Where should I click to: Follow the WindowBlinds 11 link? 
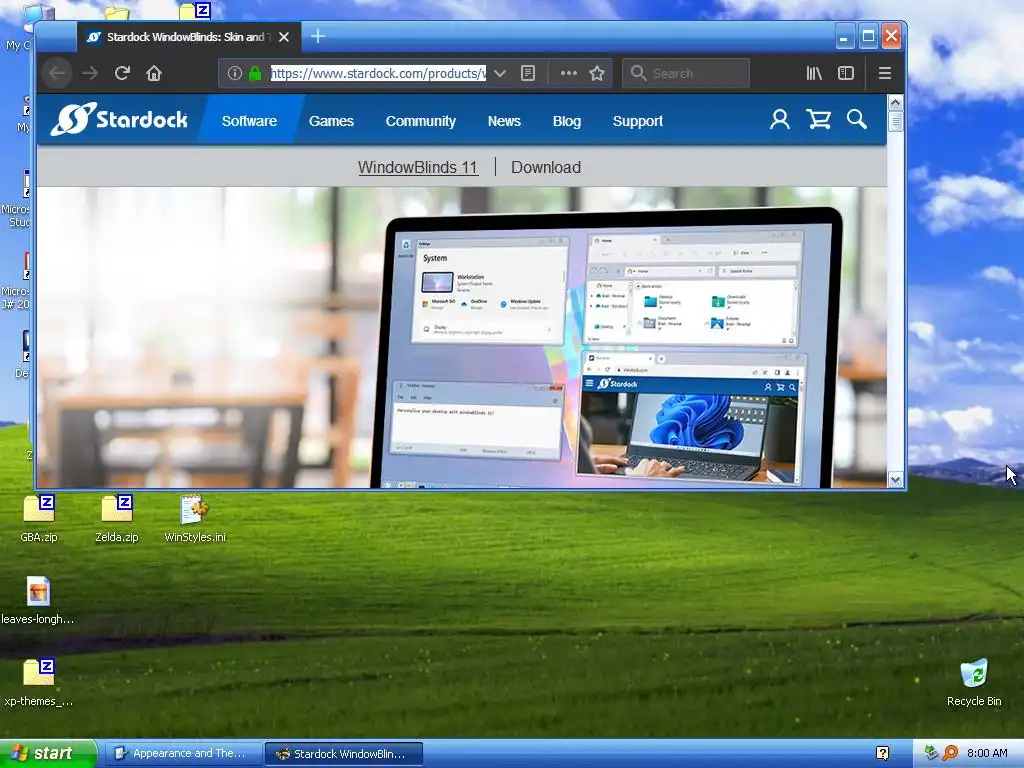click(418, 167)
